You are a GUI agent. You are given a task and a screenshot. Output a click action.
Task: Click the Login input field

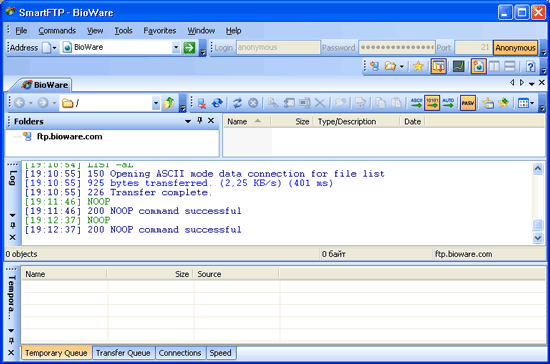[278, 47]
